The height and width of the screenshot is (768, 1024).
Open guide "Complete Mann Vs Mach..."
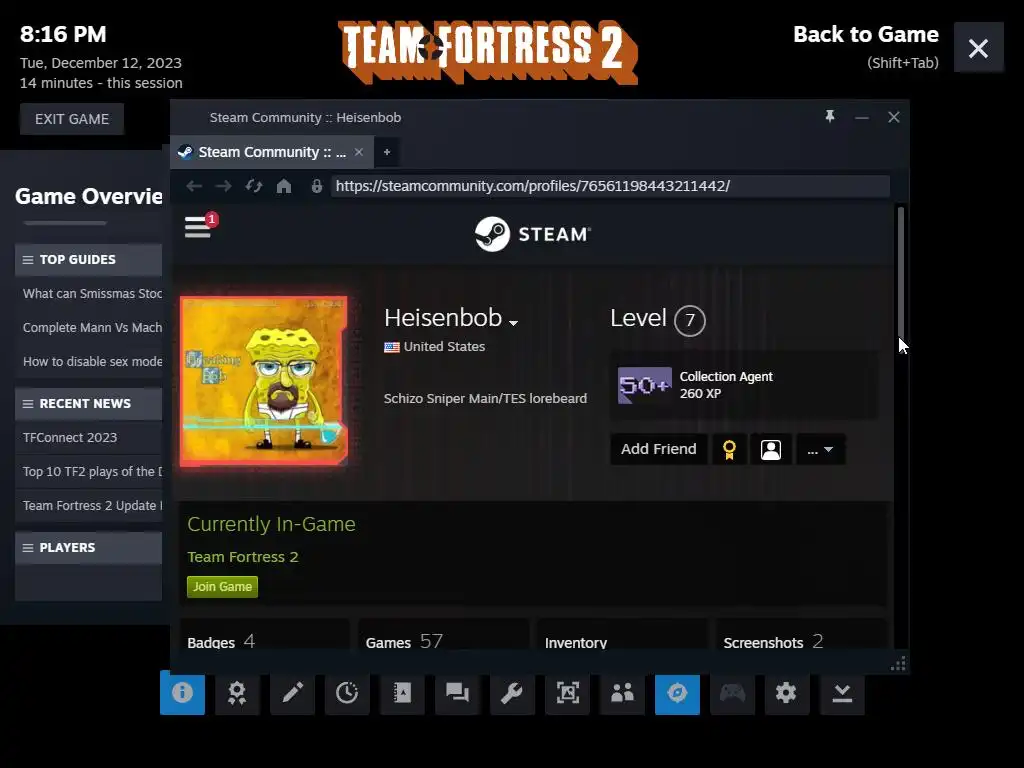pyautogui.click(x=92, y=328)
